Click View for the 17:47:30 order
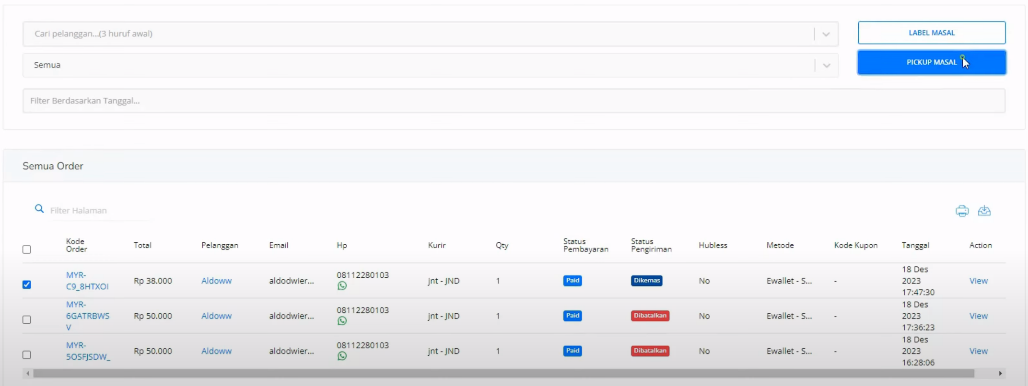This screenshot has height=386, width=1028. click(978, 280)
